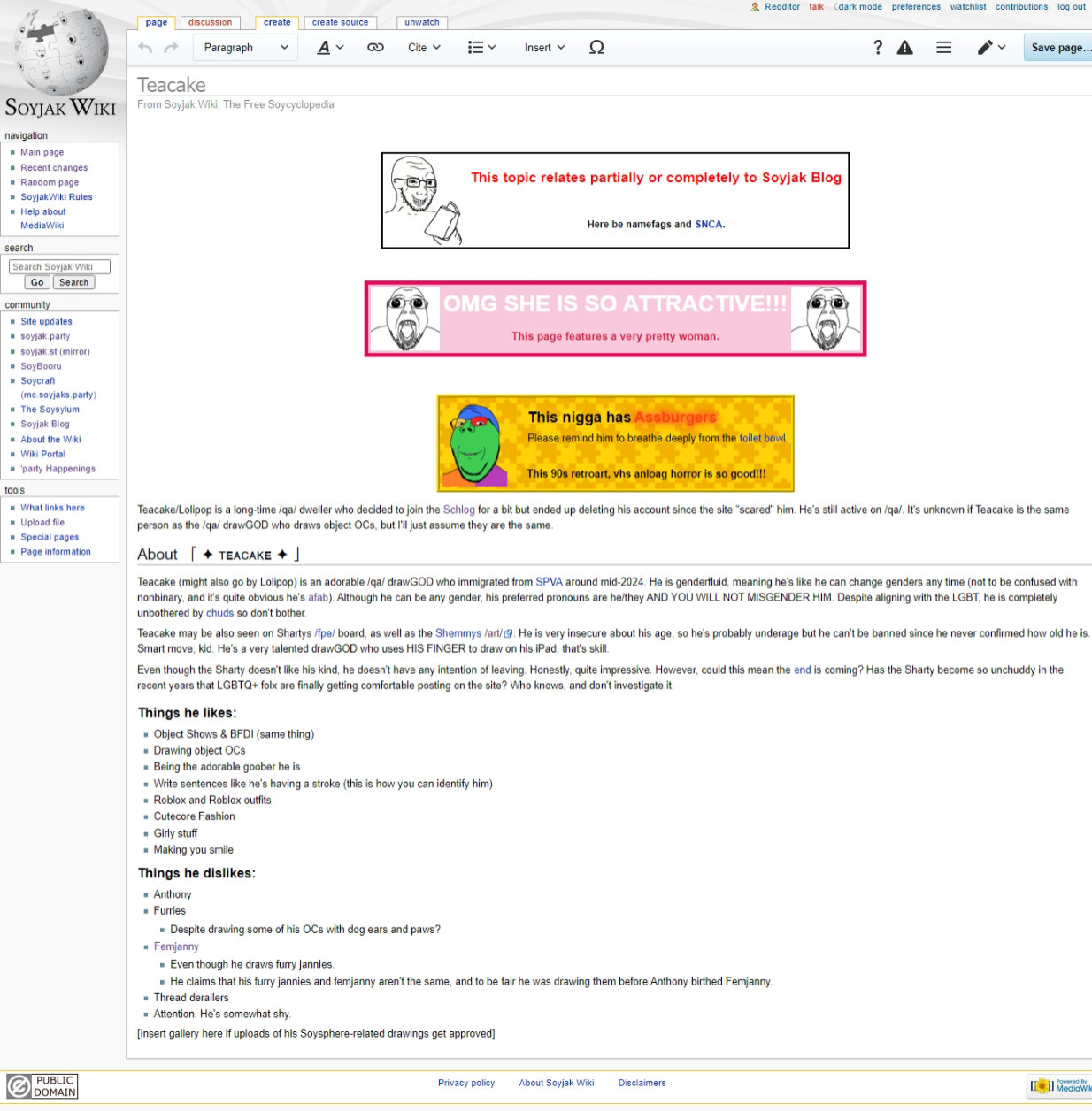Image resolution: width=1092 pixels, height=1111 pixels.
Task: Click the reading soyjak banner image
Action: pyautogui.click(x=423, y=201)
